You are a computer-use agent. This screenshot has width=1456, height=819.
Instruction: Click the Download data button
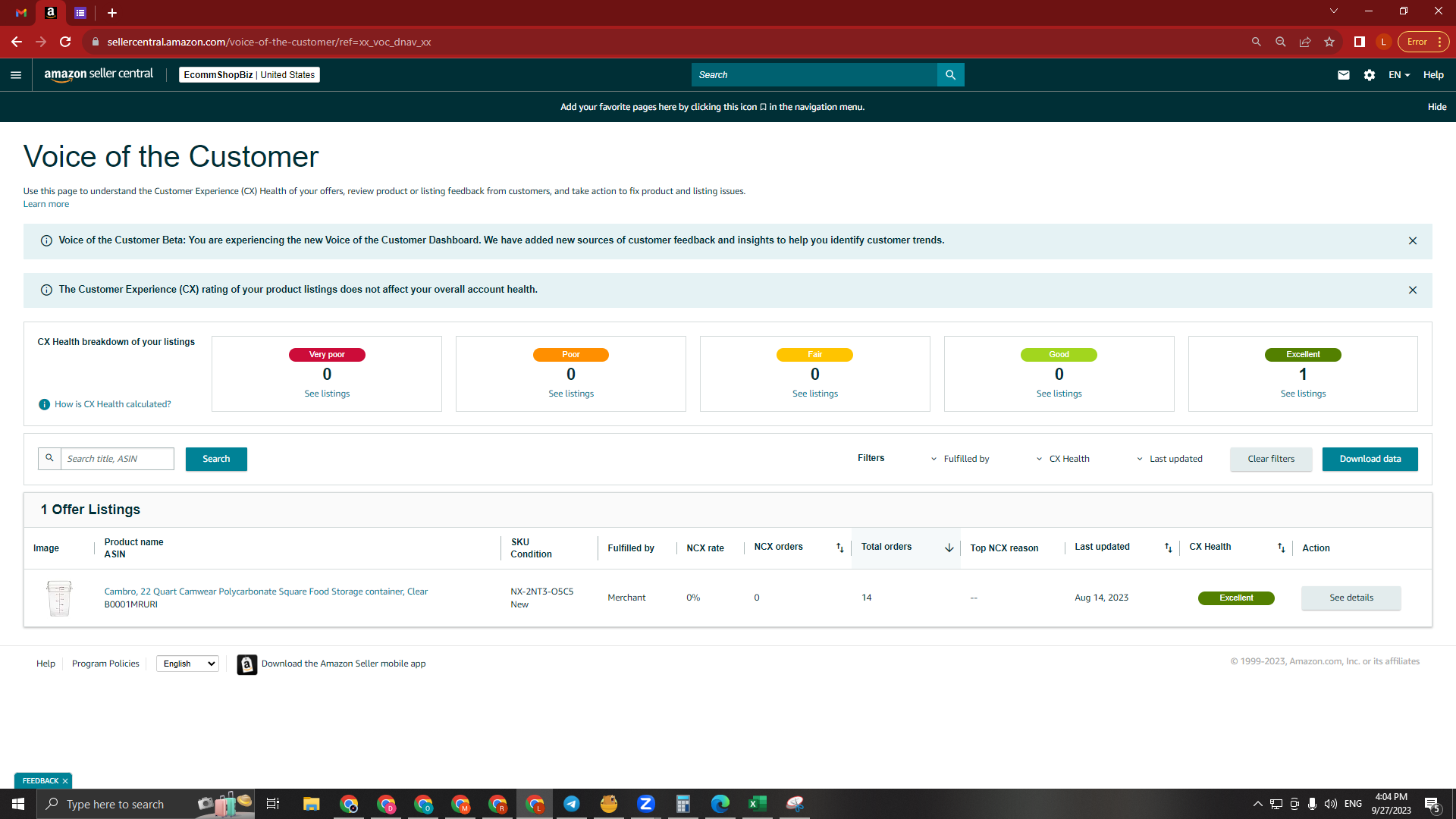[x=1370, y=459]
